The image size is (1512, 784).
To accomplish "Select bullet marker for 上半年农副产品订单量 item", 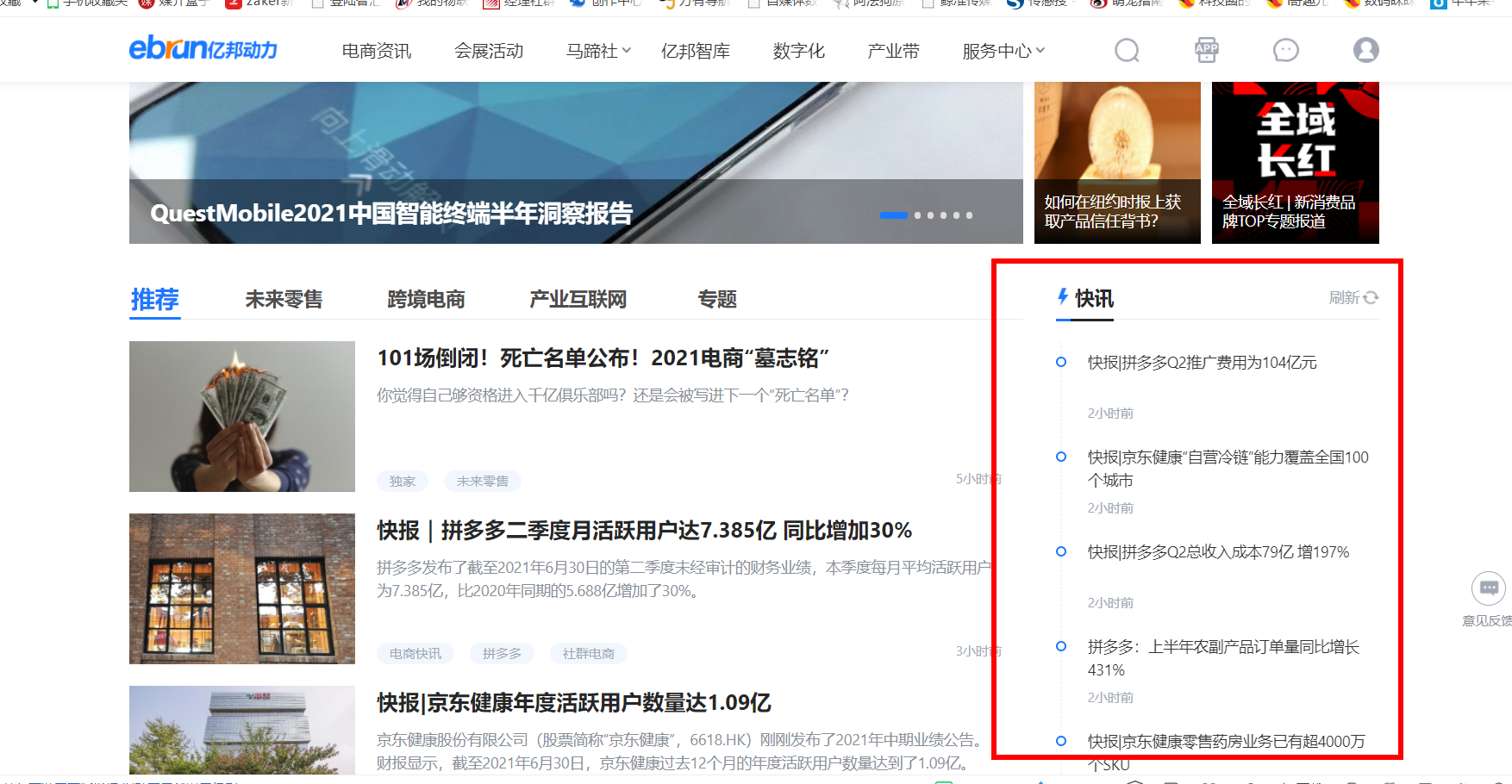I will pyautogui.click(x=1061, y=646).
